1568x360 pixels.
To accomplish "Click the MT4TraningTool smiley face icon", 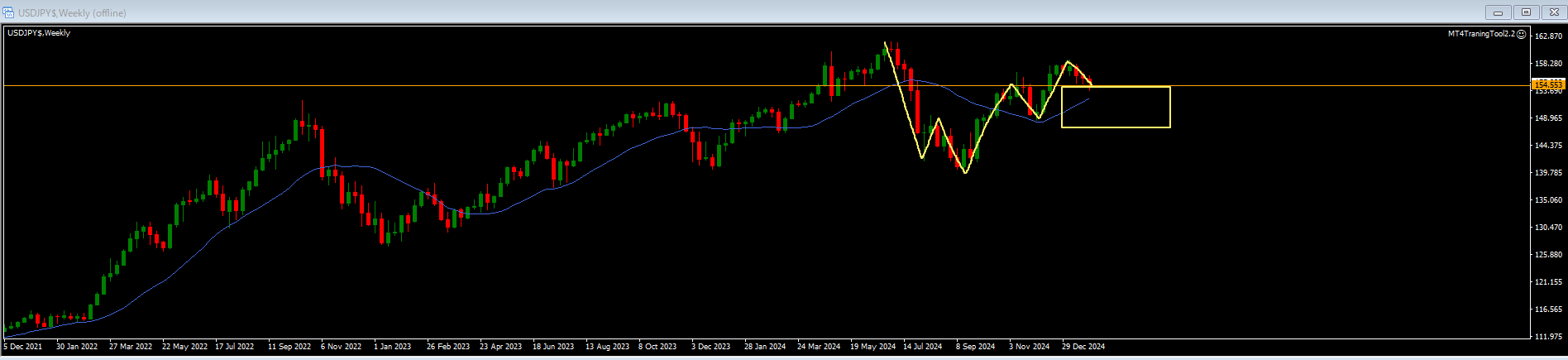I will pos(1522,34).
